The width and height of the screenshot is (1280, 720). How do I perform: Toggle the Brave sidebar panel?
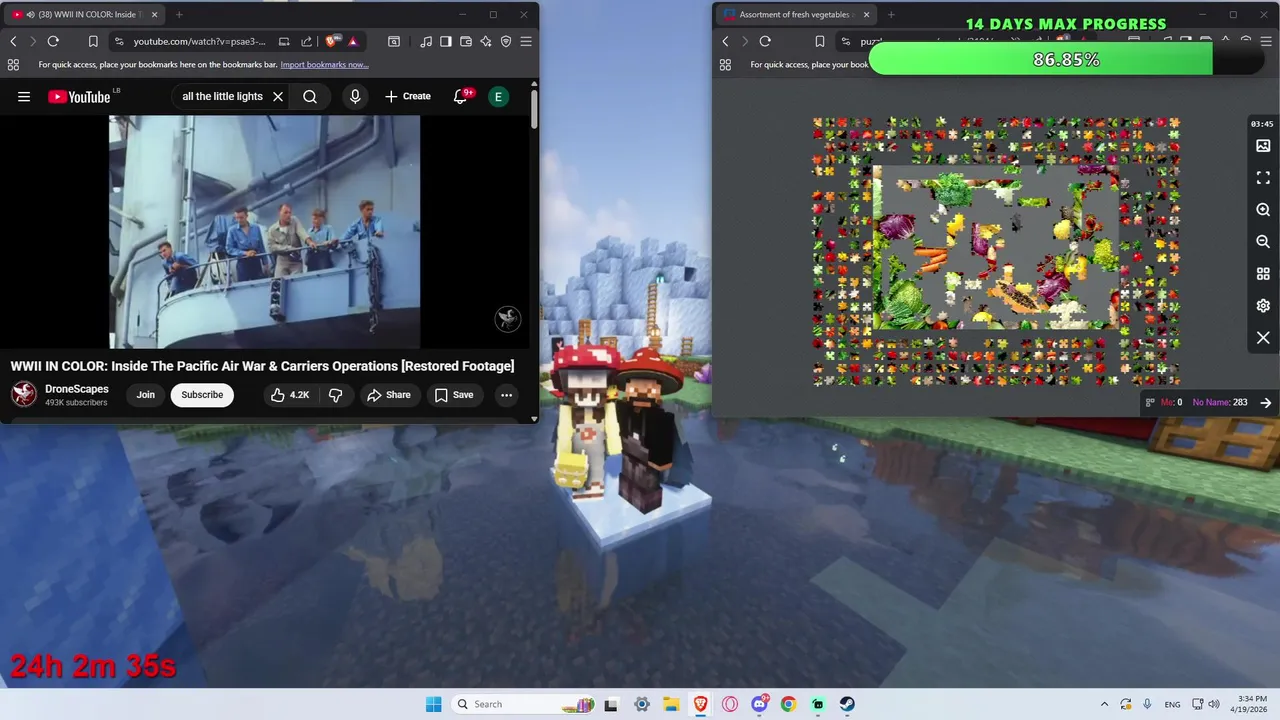[x=446, y=41]
